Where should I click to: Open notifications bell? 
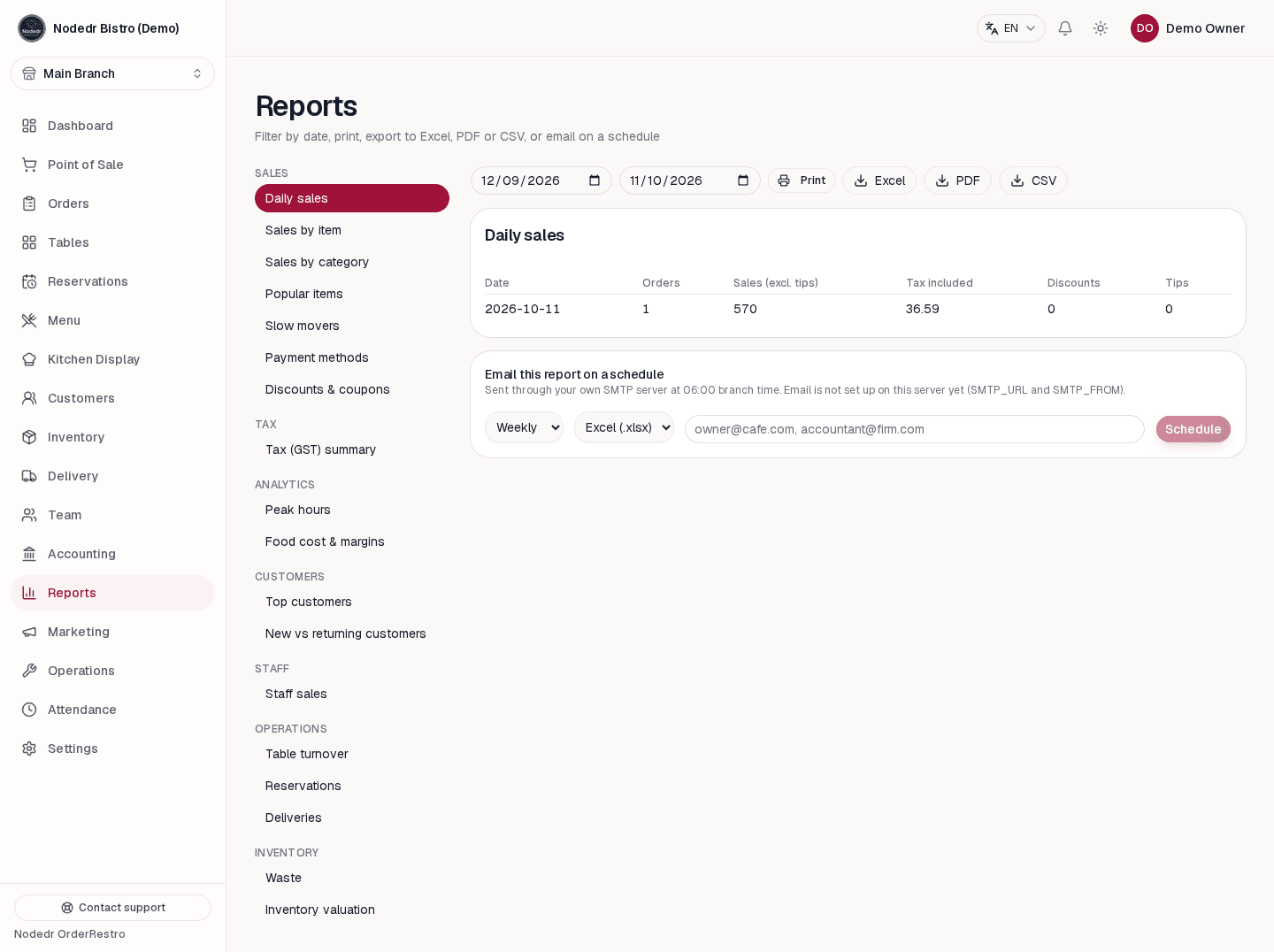pyautogui.click(x=1065, y=28)
